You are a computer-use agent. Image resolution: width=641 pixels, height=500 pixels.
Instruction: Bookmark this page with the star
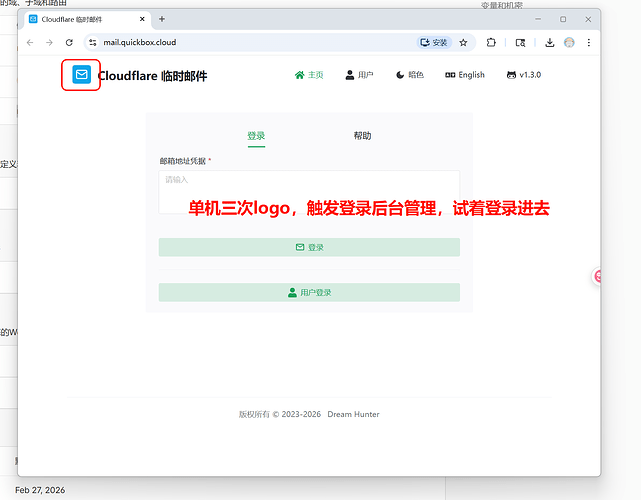[x=463, y=43]
